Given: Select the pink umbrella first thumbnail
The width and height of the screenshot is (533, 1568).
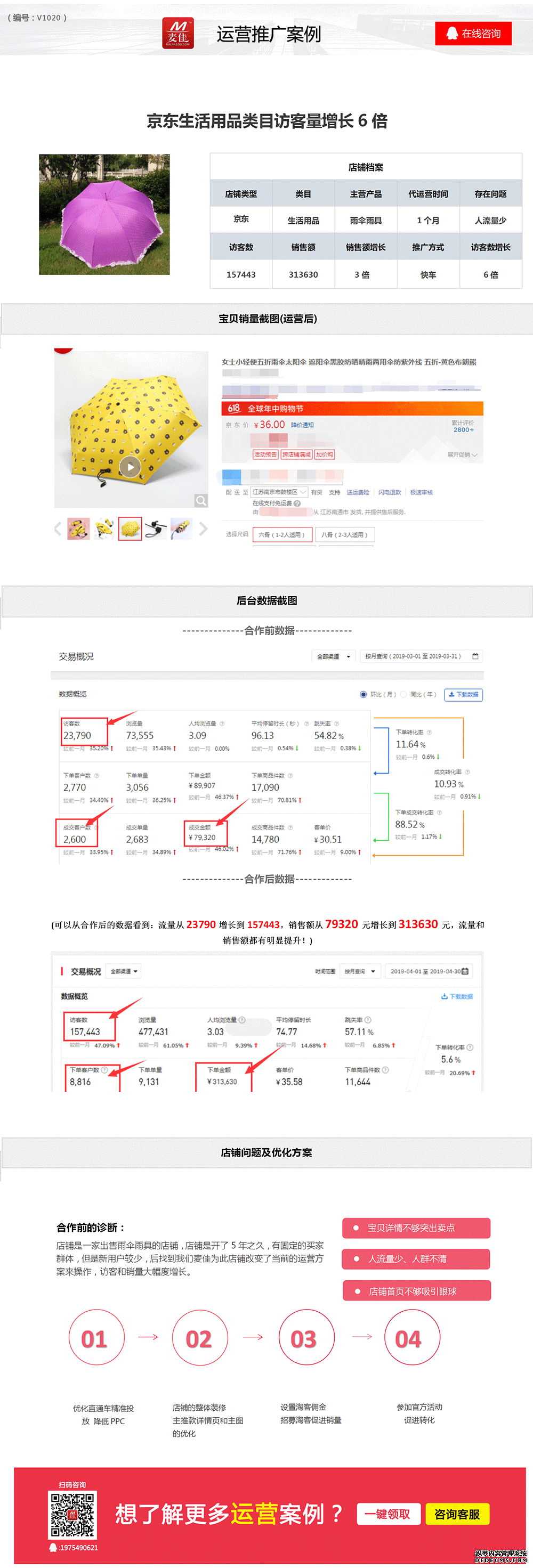Looking at the screenshot, I should (x=78, y=529).
